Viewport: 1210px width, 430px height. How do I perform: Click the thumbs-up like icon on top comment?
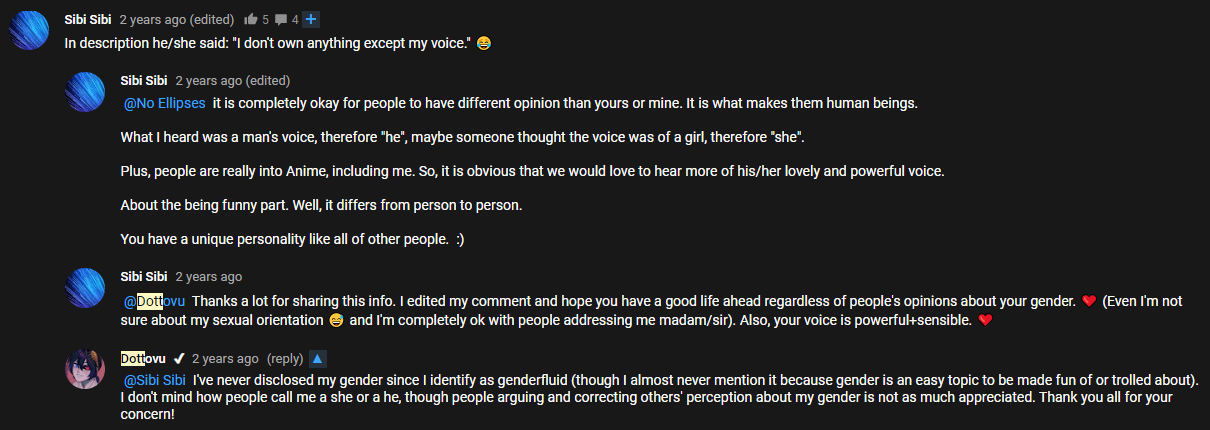[x=250, y=19]
